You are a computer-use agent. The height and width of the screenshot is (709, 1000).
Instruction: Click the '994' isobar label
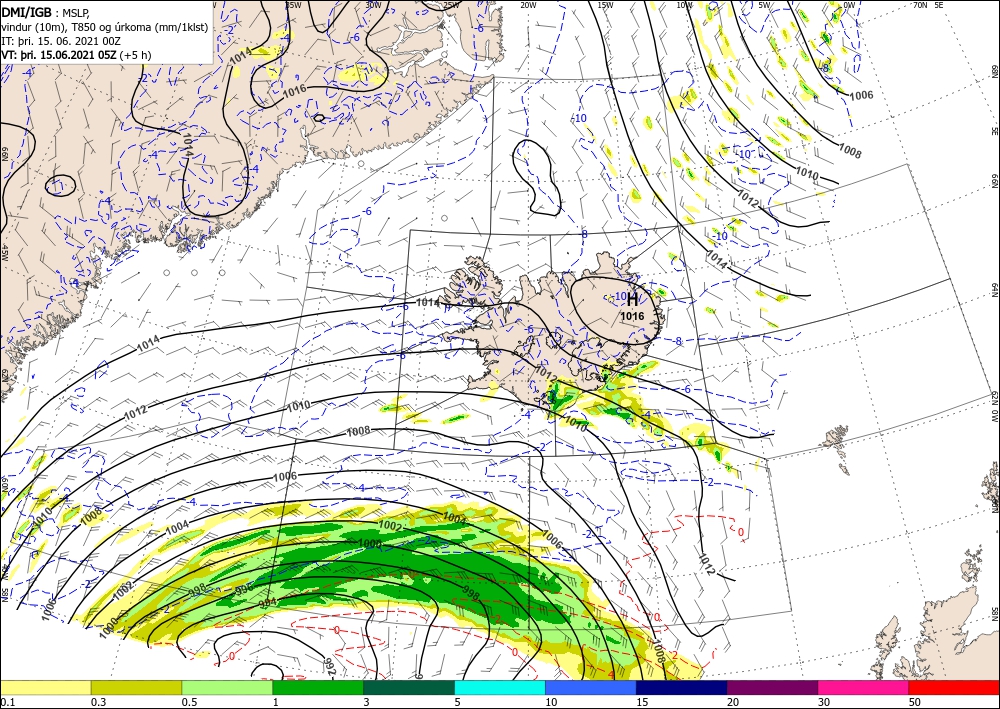point(268,602)
